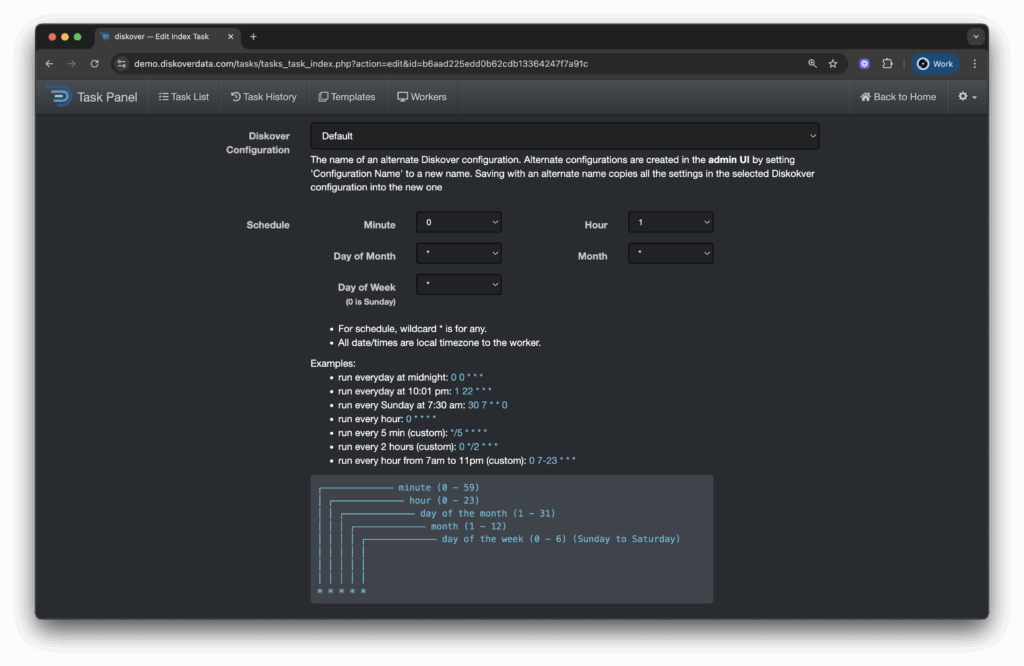Go to the Templates page
The width and height of the screenshot is (1024, 666).
tap(347, 97)
